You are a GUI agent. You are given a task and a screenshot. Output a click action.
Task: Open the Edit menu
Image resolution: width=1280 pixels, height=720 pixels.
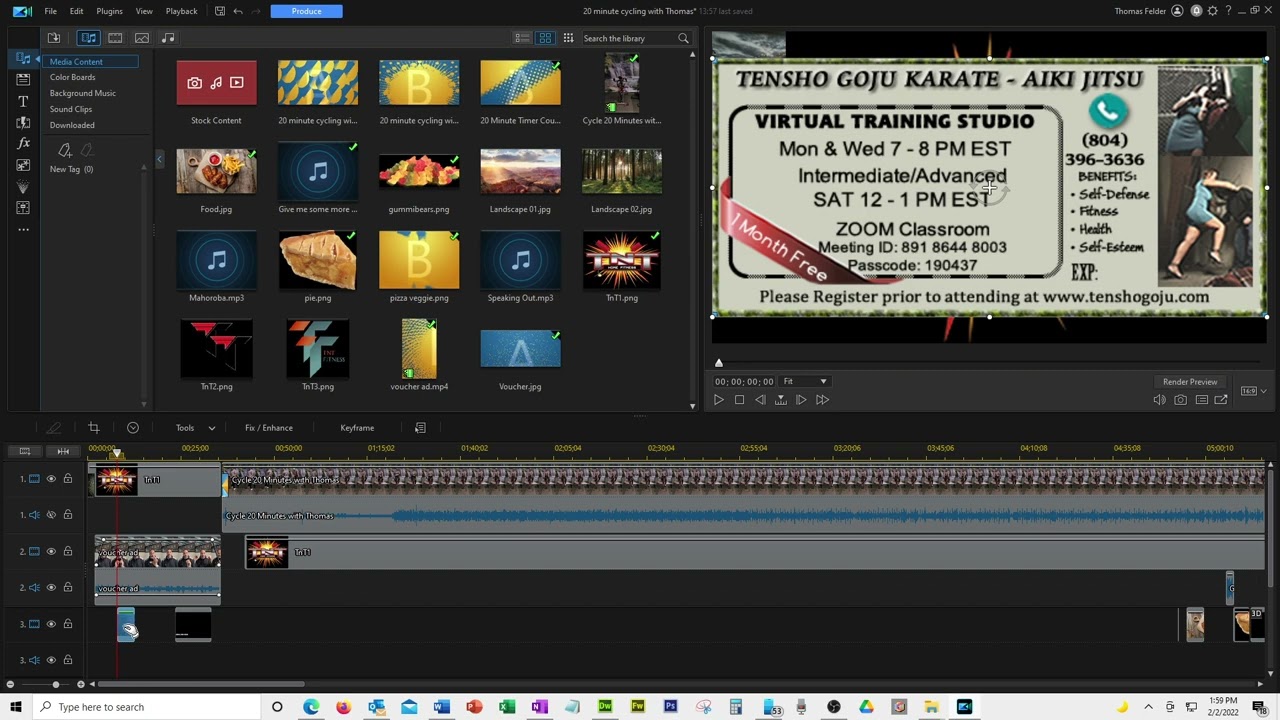tap(76, 11)
